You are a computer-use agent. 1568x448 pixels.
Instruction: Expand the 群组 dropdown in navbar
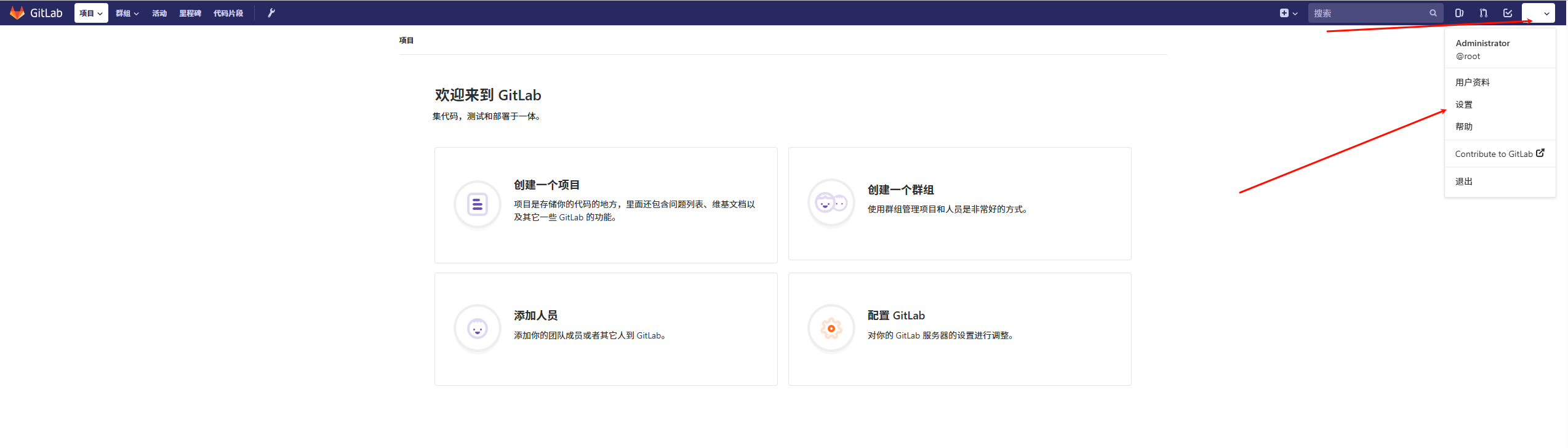pyautogui.click(x=127, y=13)
